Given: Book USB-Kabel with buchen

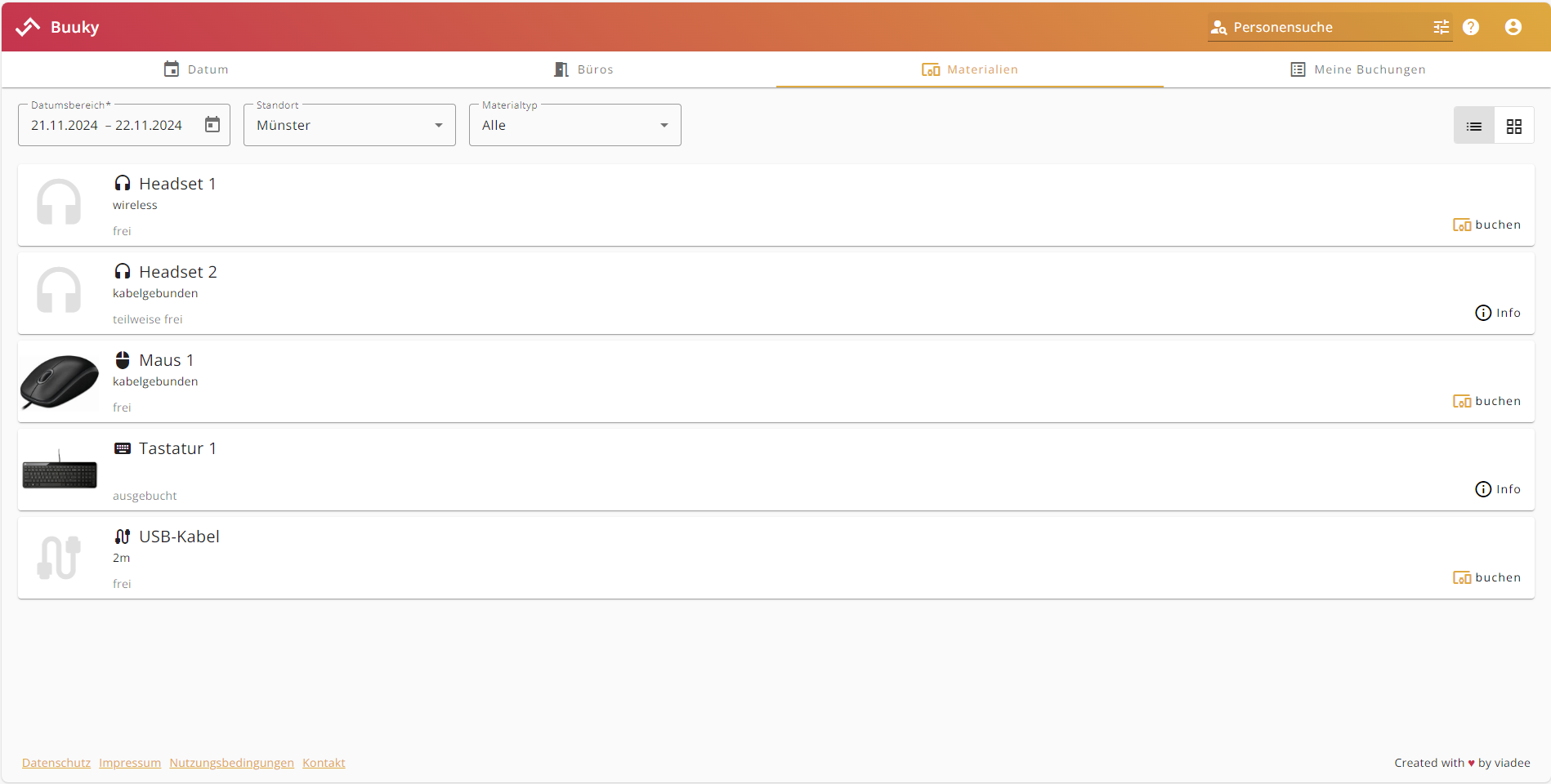Looking at the screenshot, I should pyautogui.click(x=1486, y=577).
